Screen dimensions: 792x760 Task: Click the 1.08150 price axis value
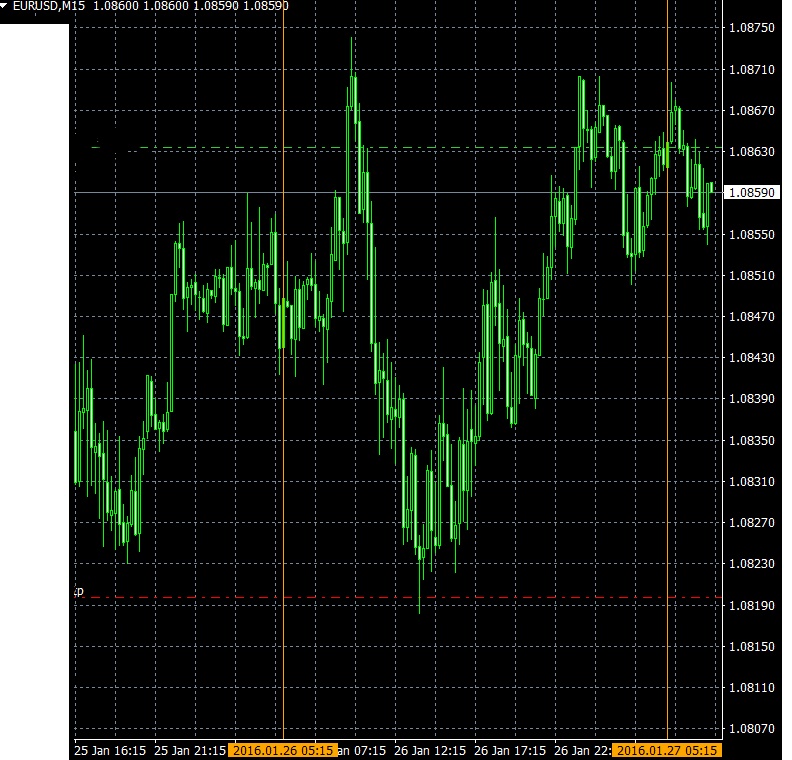point(752,646)
